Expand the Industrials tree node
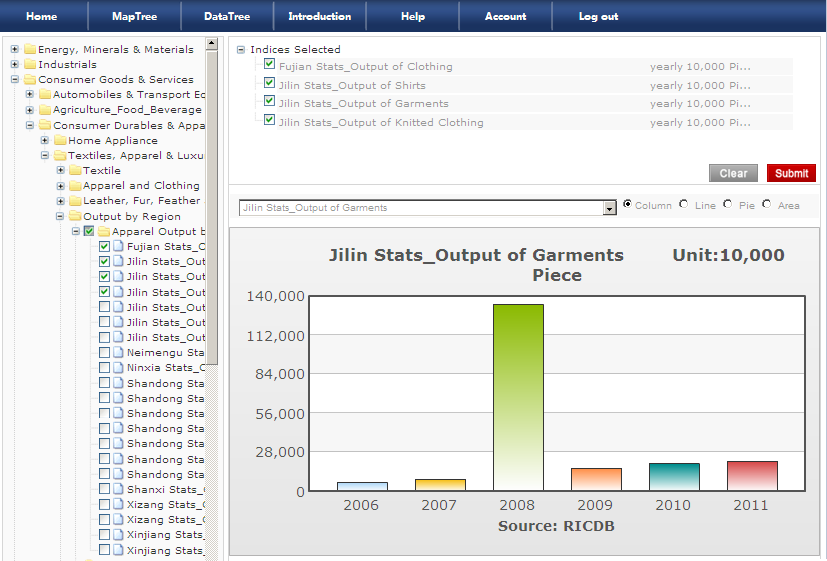 coord(15,64)
